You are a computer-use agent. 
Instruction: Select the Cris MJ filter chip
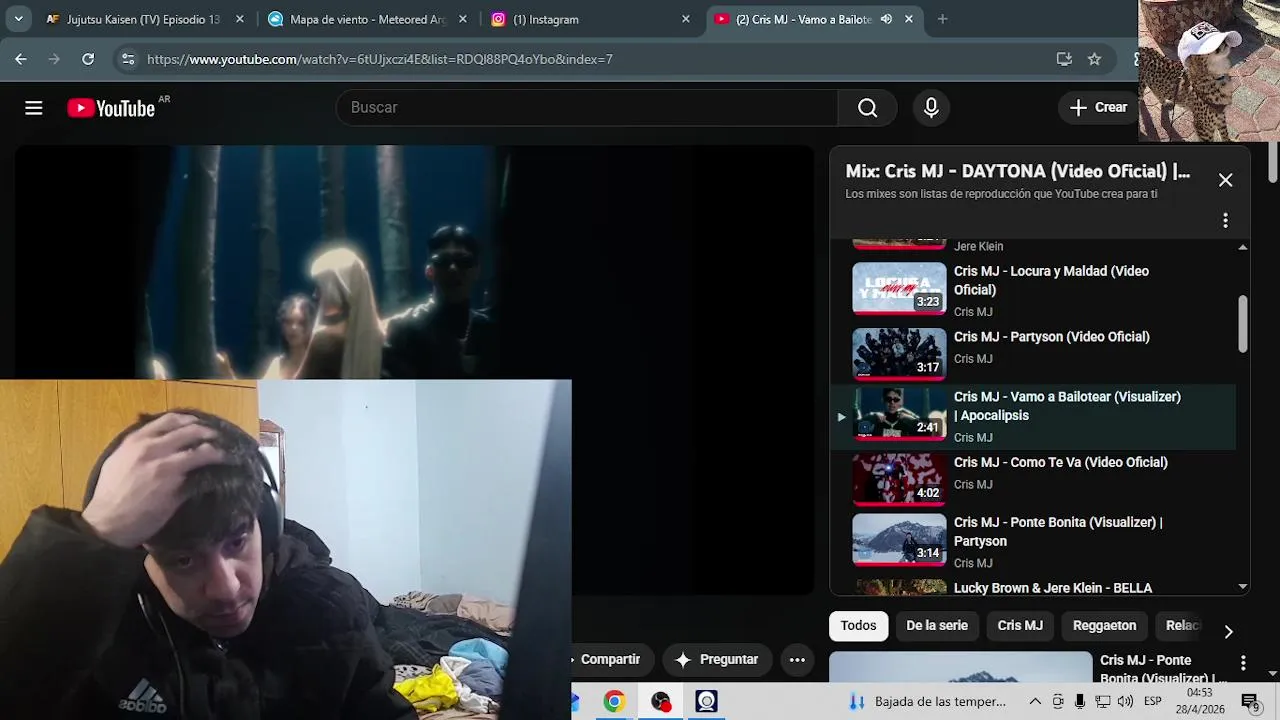tap(1020, 626)
